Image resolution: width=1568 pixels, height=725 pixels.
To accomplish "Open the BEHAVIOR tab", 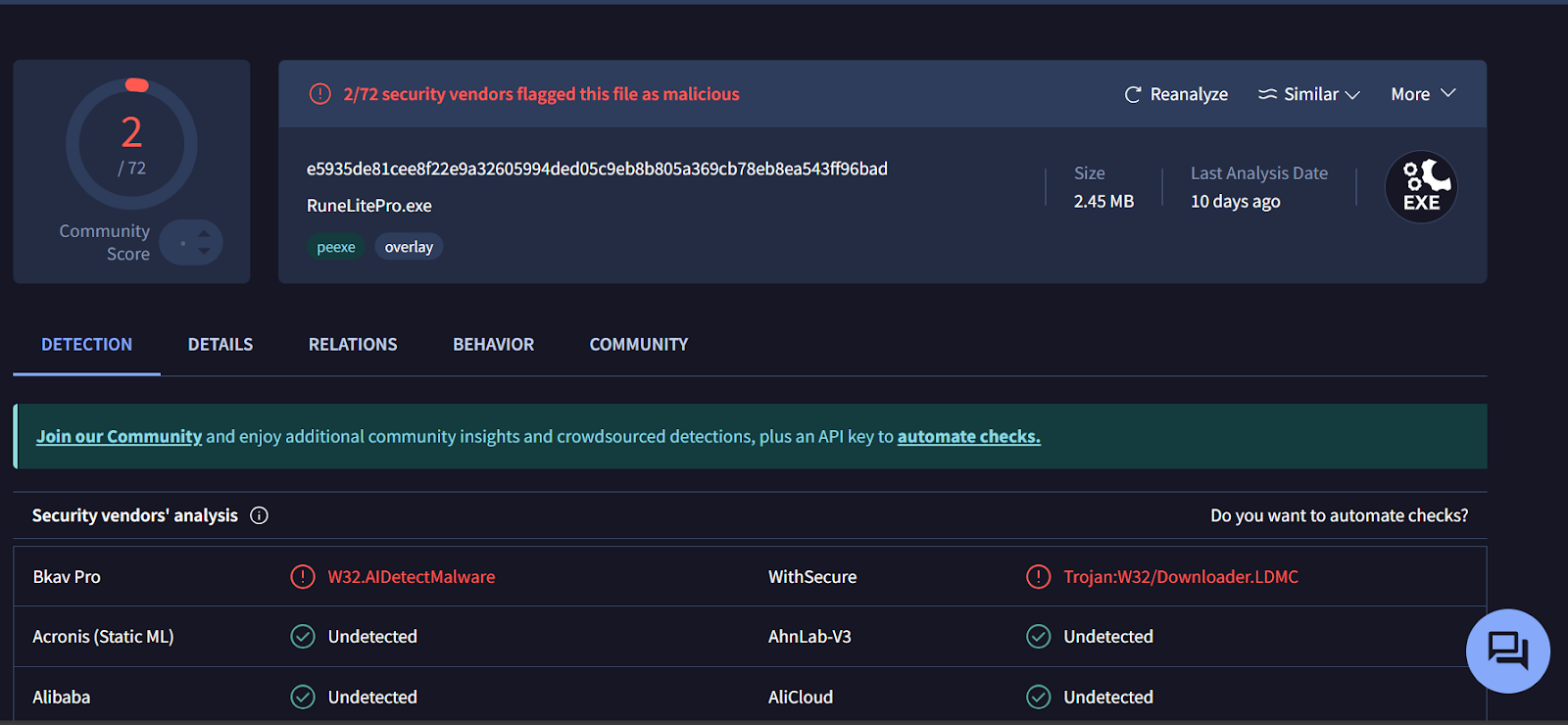I will (x=493, y=345).
